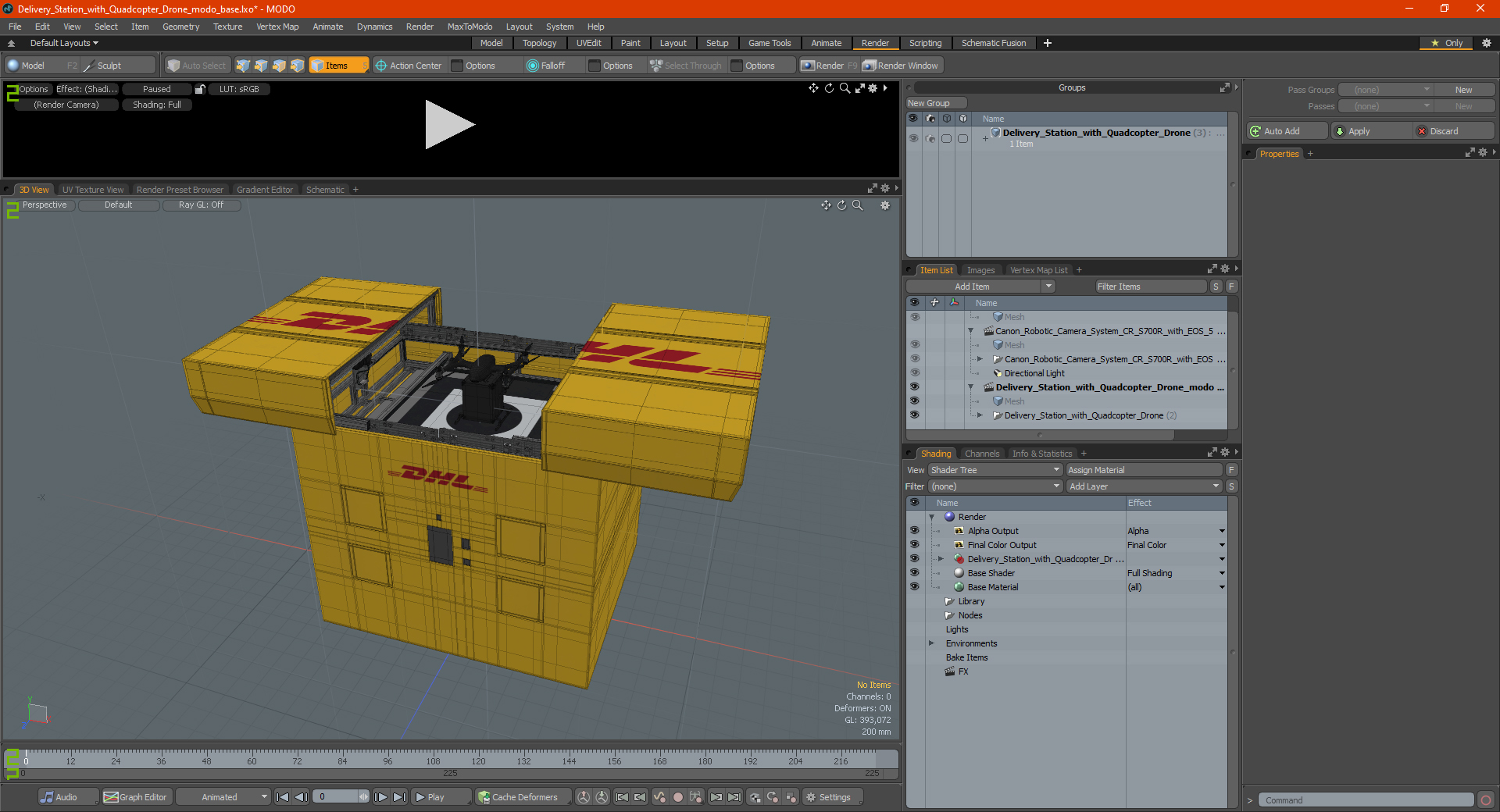Click the render preview play arrow

pos(449,124)
